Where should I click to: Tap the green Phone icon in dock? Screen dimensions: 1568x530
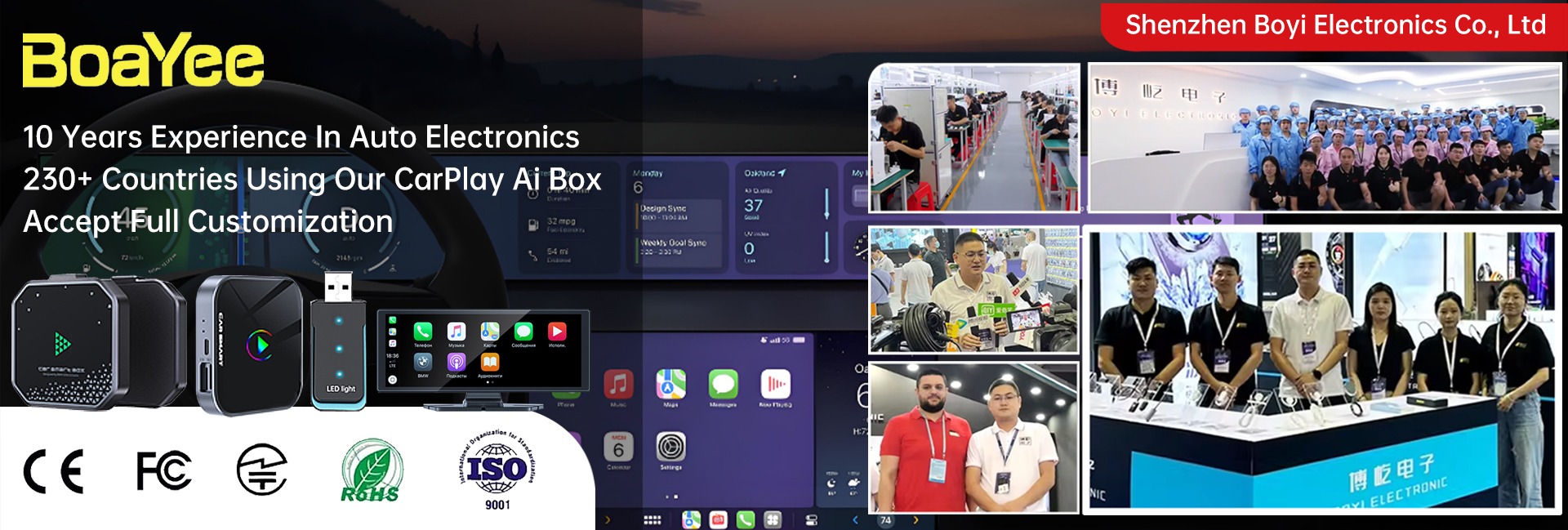[746, 520]
